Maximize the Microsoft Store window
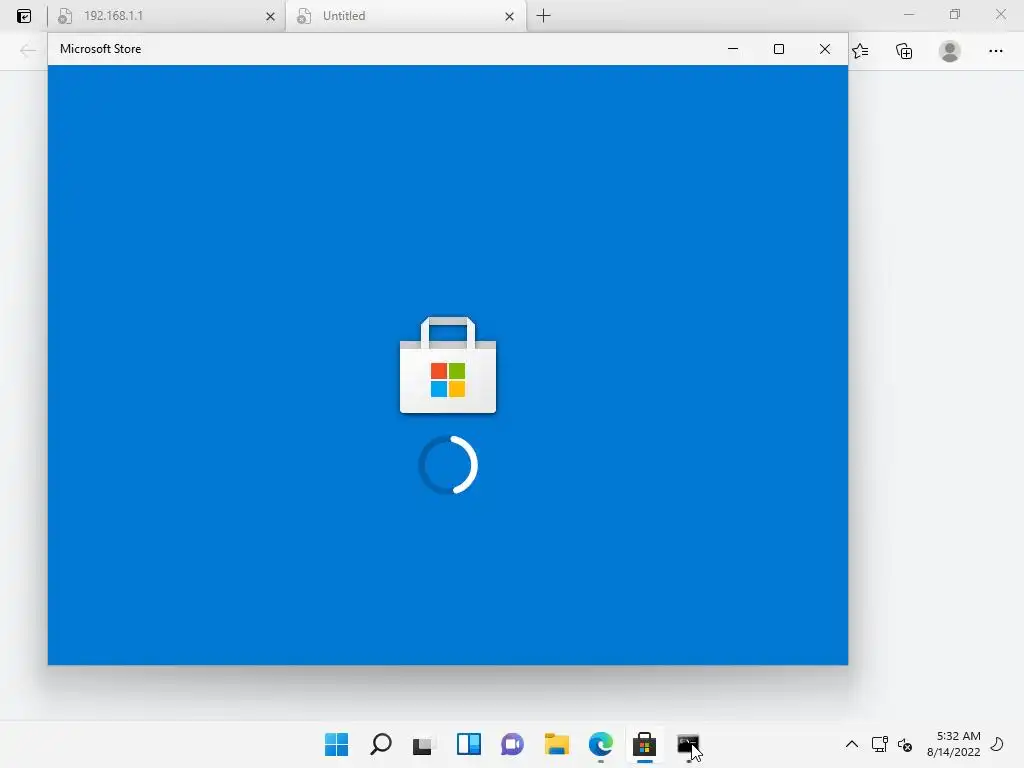 (x=778, y=49)
